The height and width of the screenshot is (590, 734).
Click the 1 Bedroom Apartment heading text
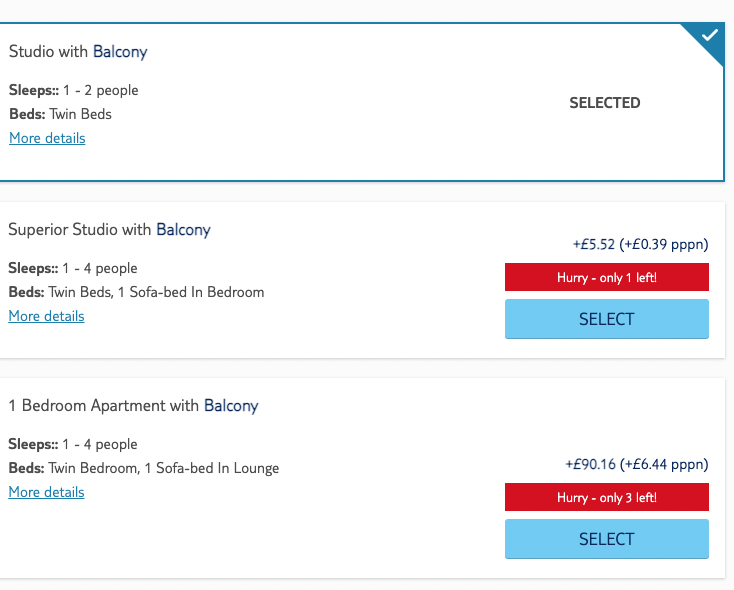click(x=133, y=406)
